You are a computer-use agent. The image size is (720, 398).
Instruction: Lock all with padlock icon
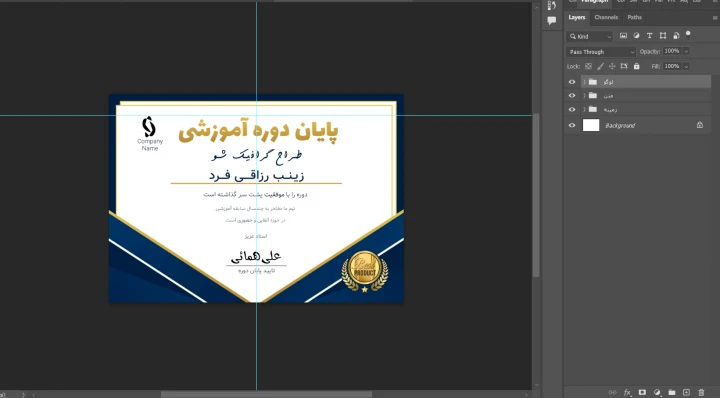(636, 66)
